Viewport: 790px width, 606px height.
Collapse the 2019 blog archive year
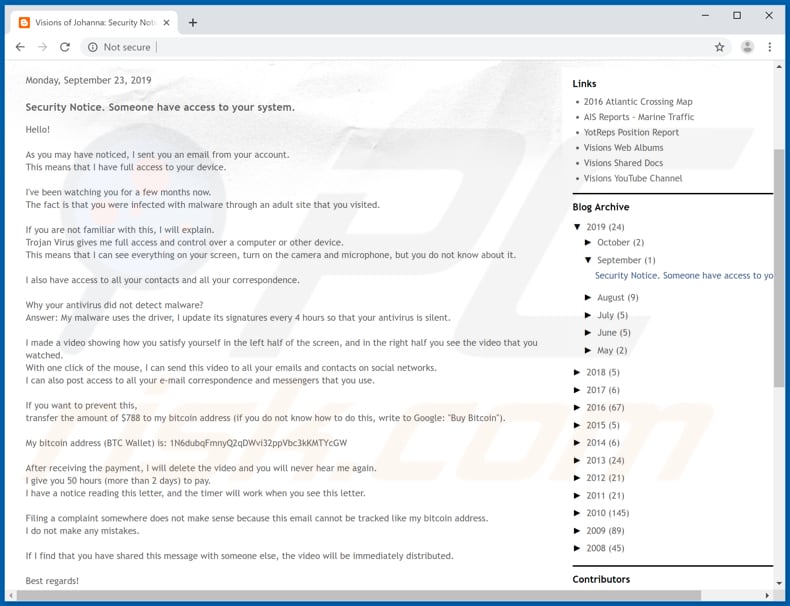tap(577, 227)
